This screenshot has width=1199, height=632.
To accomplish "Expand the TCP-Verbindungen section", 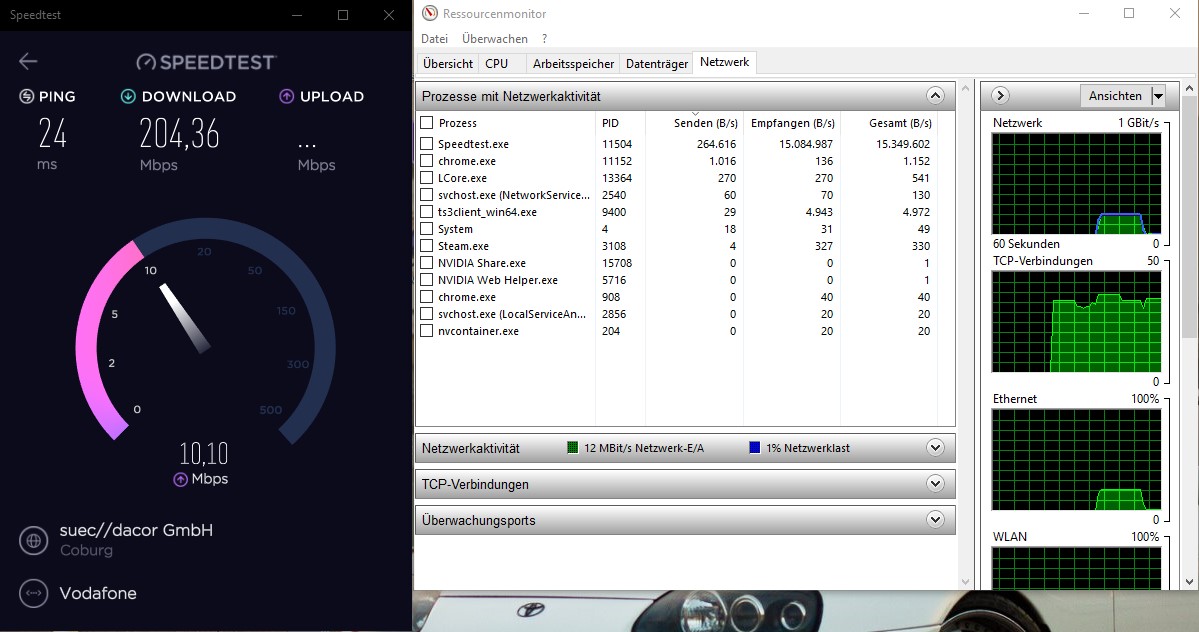I will [935, 484].
